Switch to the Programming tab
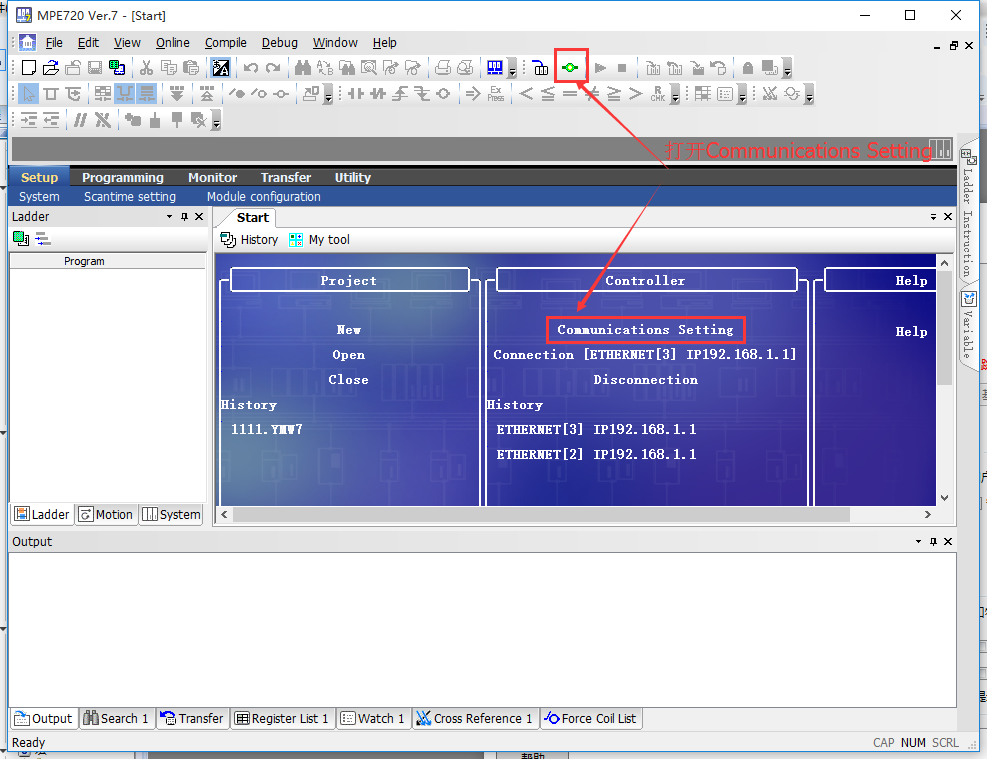Screen dimensions: 987x759 point(122,177)
